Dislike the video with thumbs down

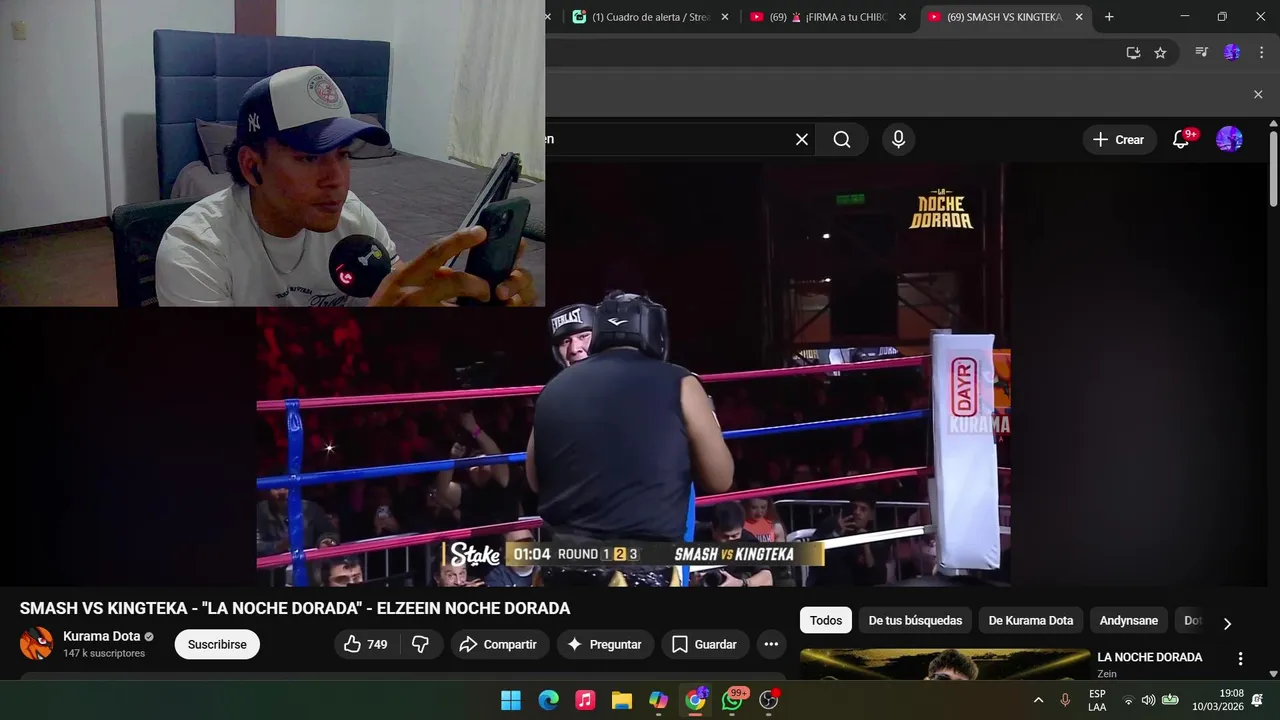[x=421, y=645]
